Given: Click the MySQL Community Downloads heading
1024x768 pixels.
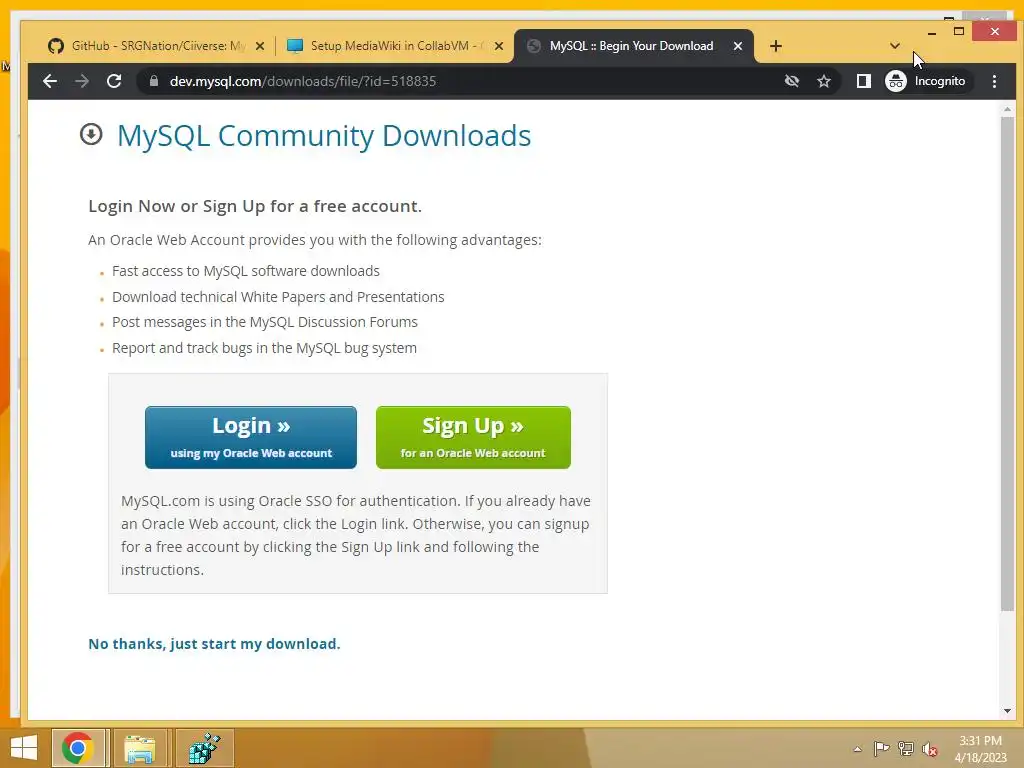Looking at the screenshot, I should [x=324, y=136].
